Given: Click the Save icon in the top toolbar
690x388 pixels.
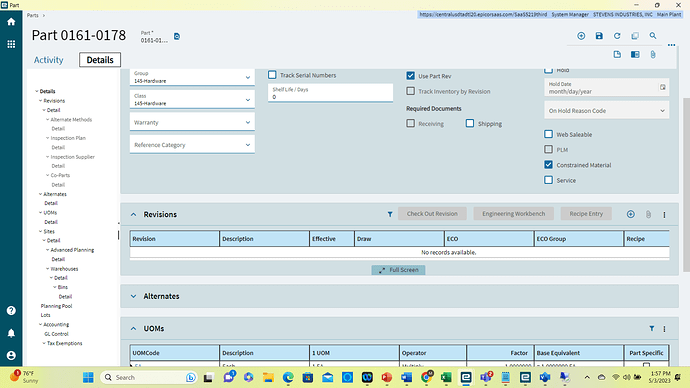Looking at the screenshot, I should tap(599, 36).
